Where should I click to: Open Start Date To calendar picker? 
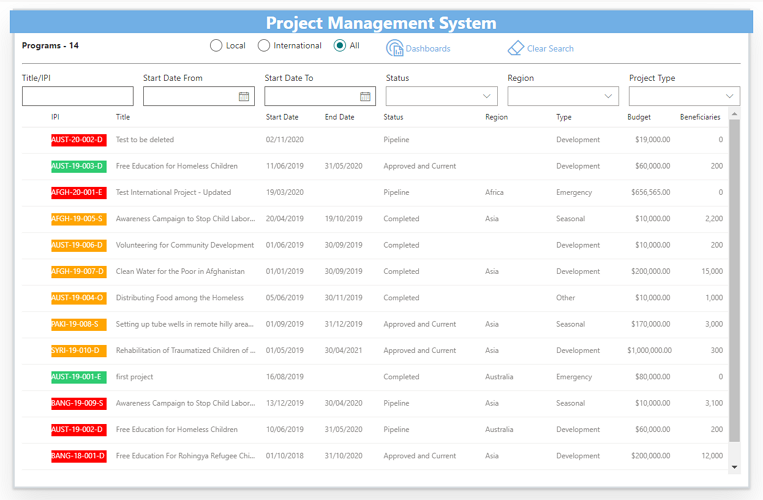365,96
